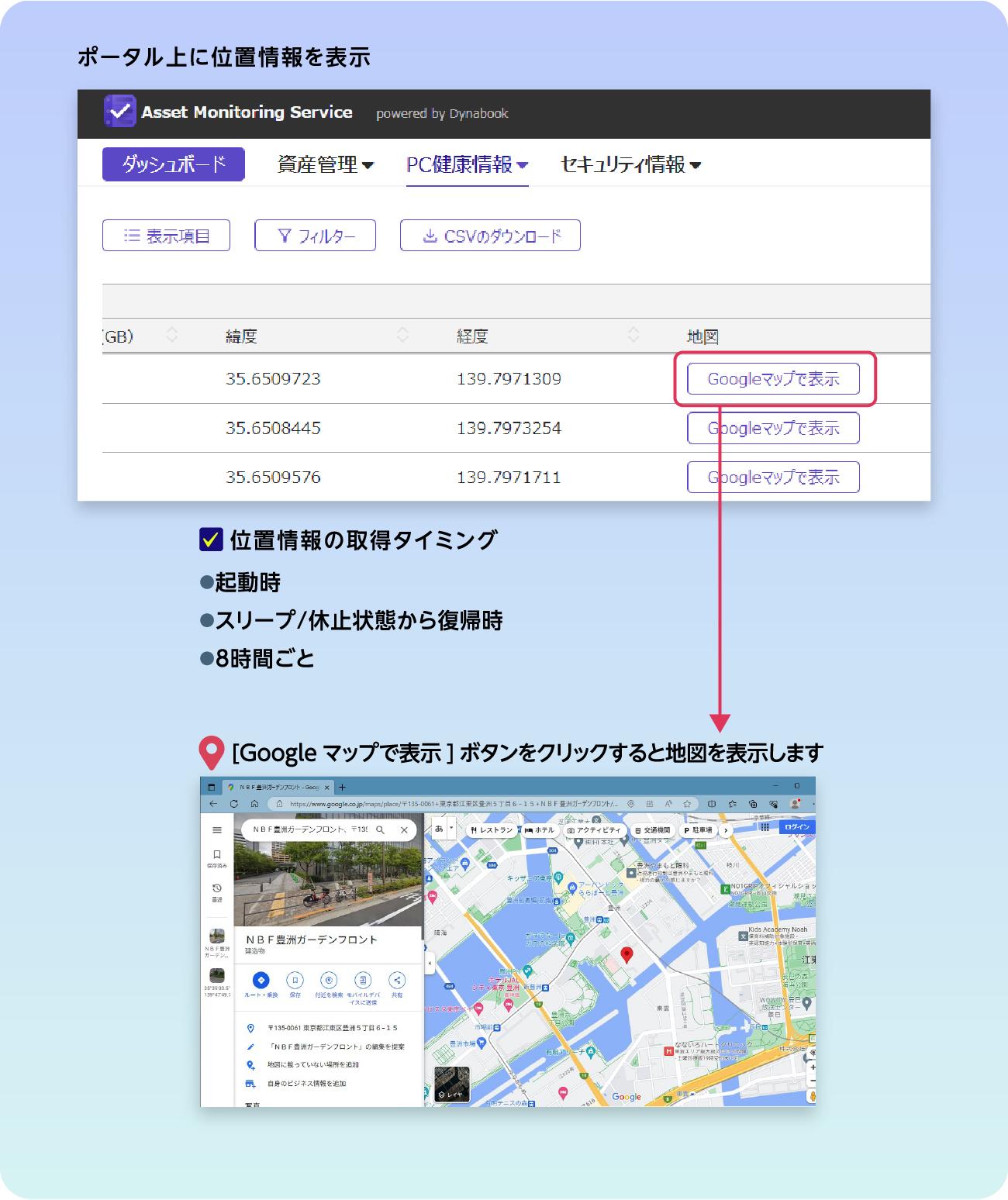1008x1200 pixels.
Task: Open the 表示項目 column settings button
Action: click(166, 236)
